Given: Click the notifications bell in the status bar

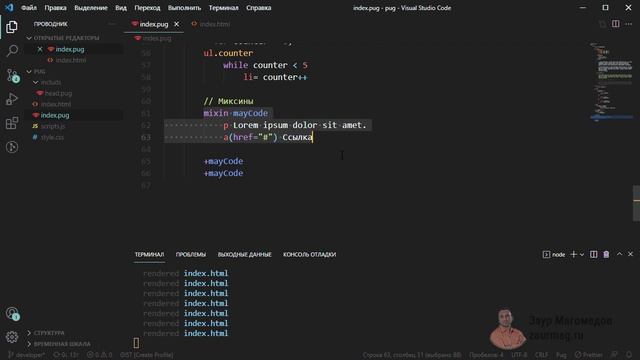Looking at the screenshot, I should click(629, 355).
